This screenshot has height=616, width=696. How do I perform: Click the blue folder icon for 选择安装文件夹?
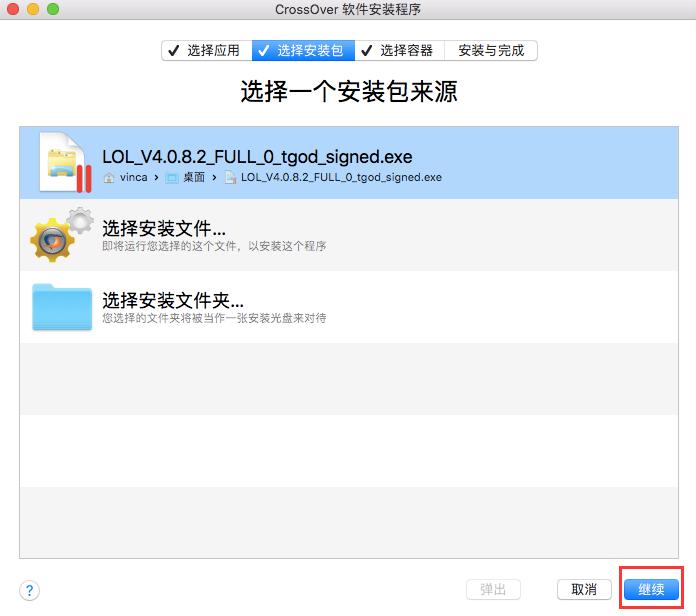pyautogui.click(x=62, y=307)
